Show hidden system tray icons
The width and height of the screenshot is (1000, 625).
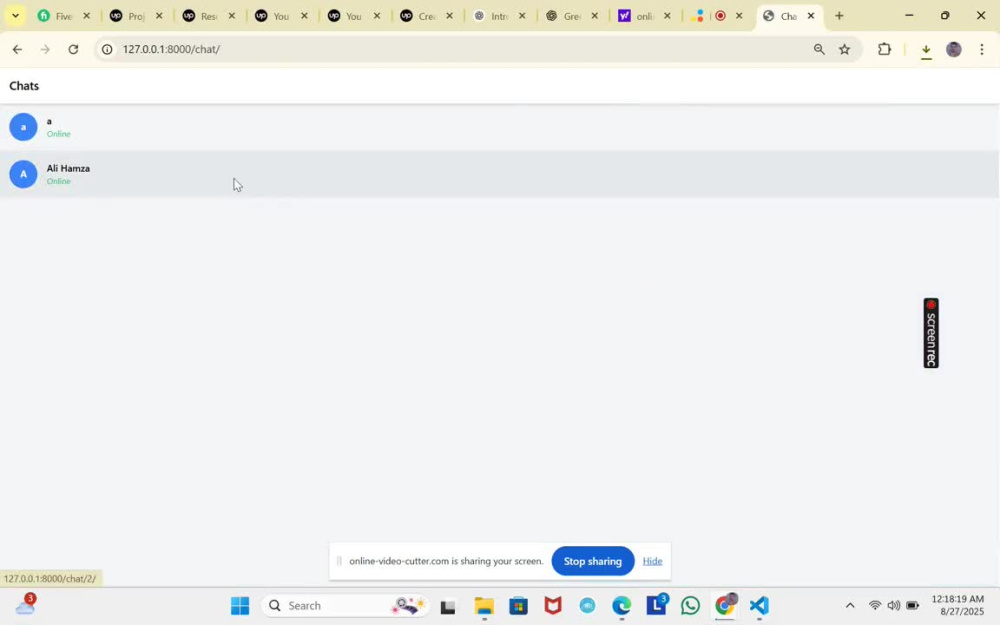click(849, 606)
